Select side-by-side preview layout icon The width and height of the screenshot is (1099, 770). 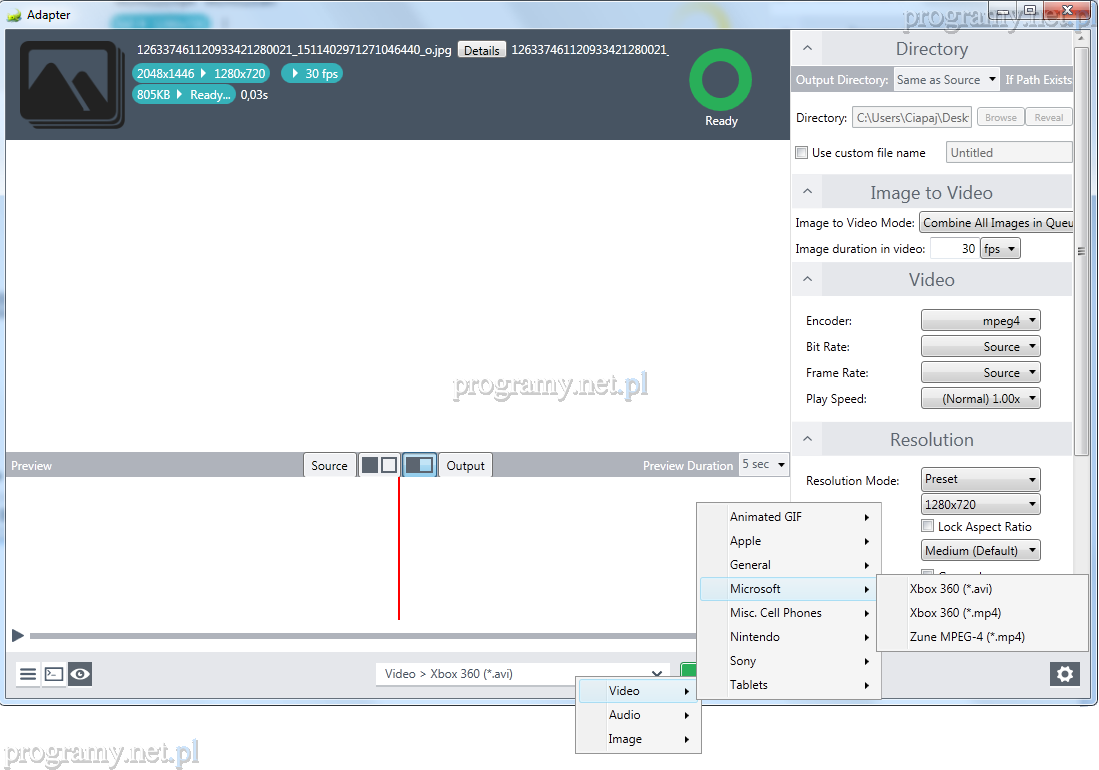pyautogui.click(x=379, y=465)
